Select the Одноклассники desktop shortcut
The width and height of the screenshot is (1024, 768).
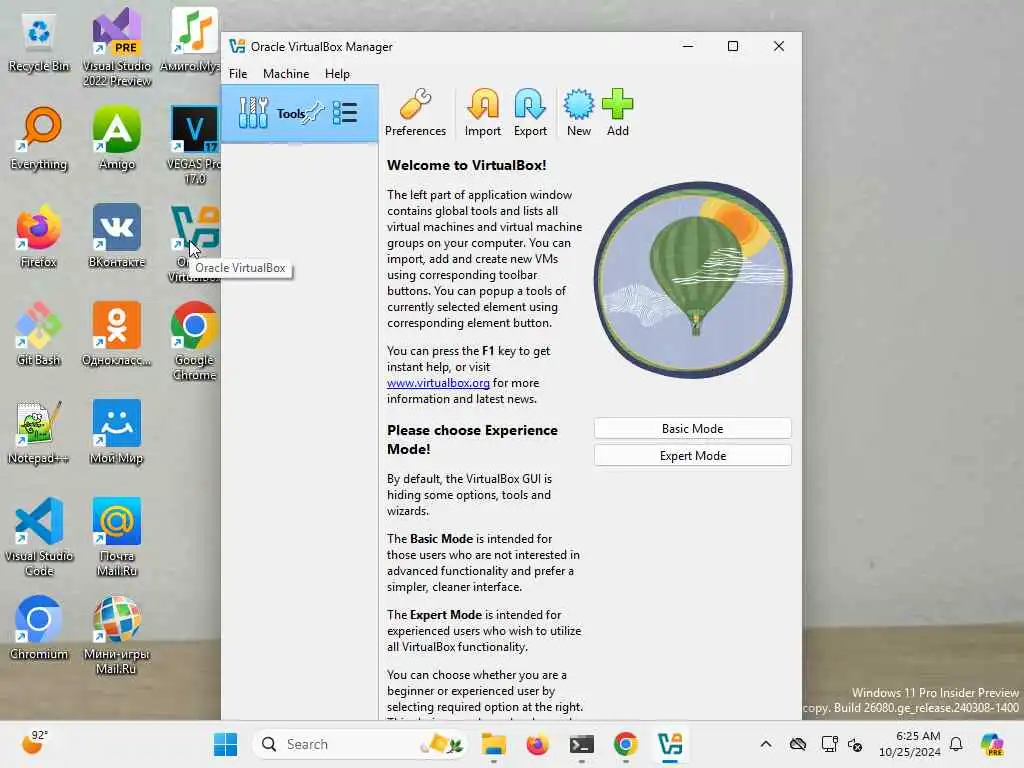[x=117, y=334]
